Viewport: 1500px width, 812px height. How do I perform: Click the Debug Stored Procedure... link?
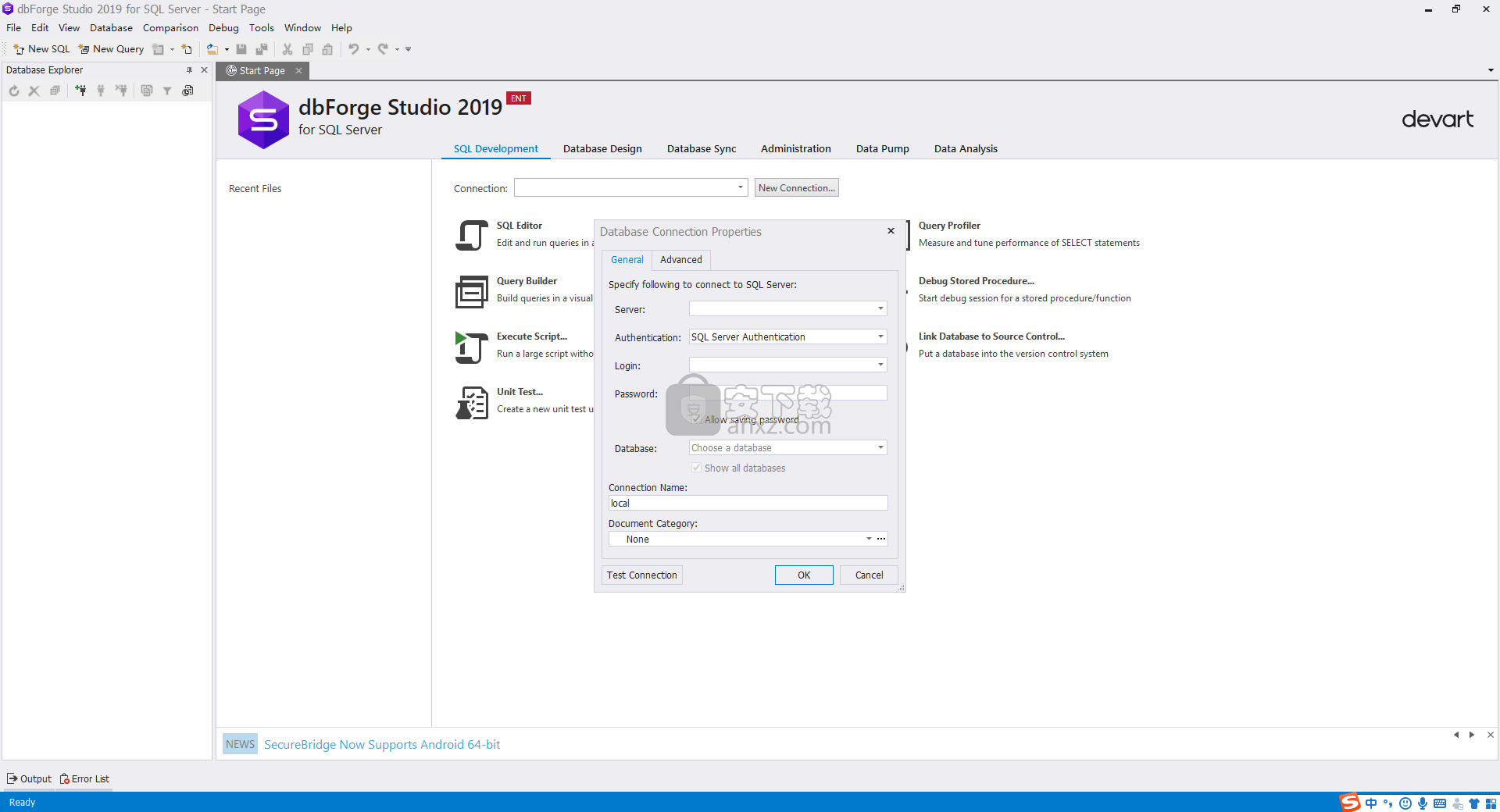coord(976,281)
